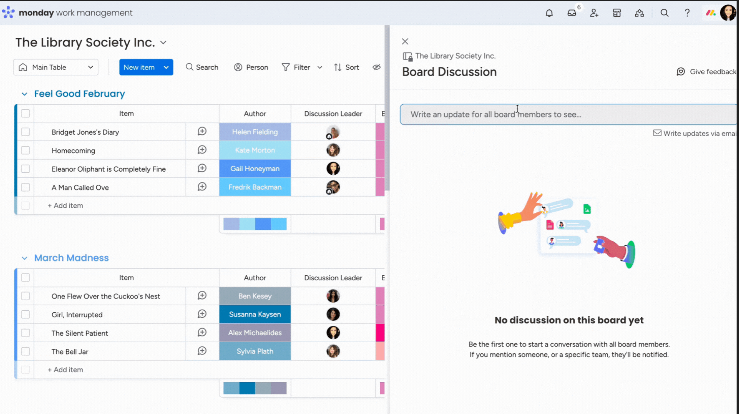Click the top bar search magnifier
The image size is (739, 414).
(665, 13)
